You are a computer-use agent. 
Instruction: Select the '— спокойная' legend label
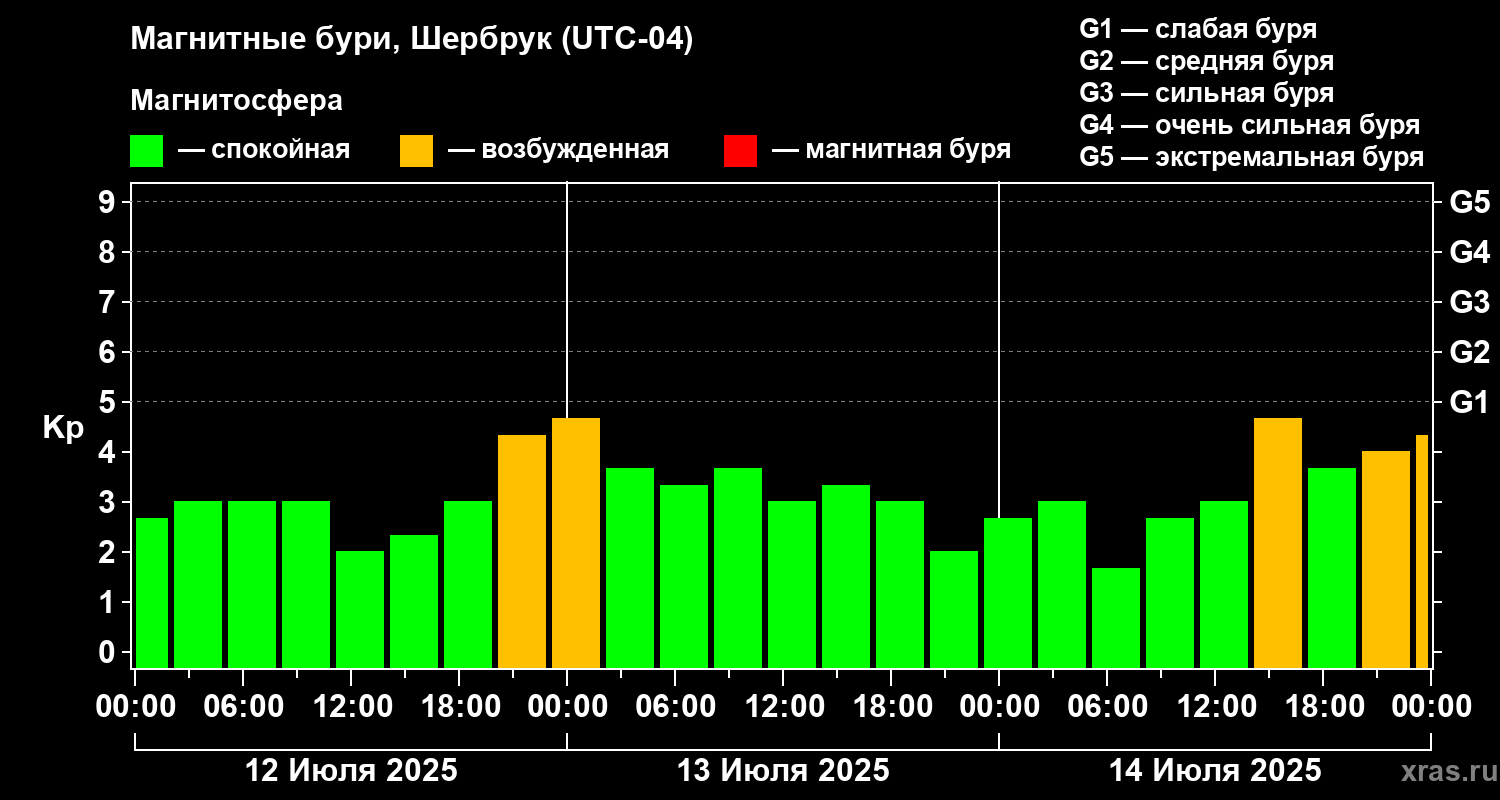pos(264,150)
